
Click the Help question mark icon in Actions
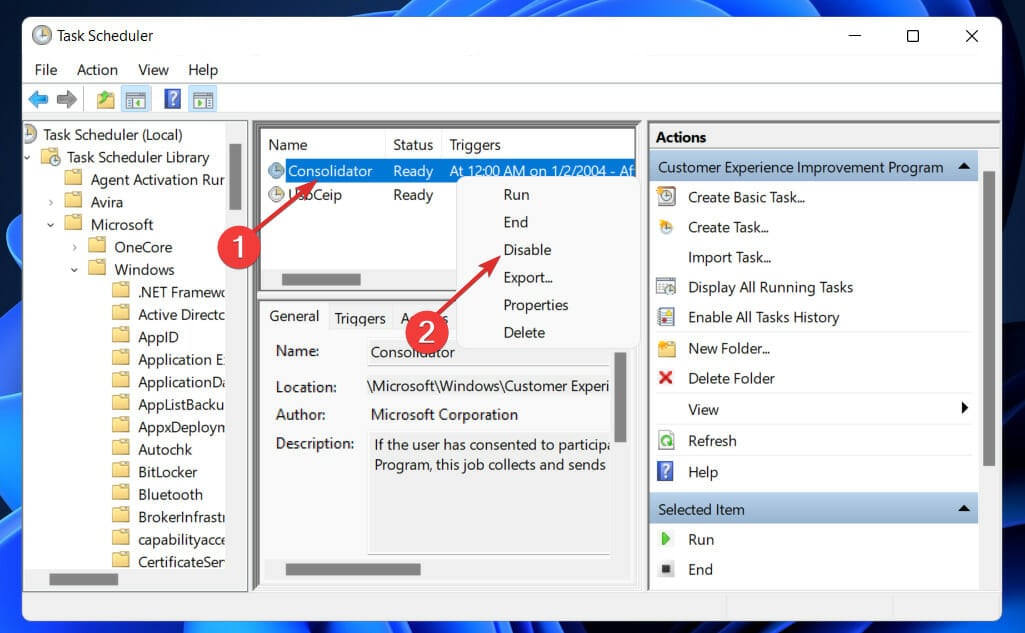coord(665,471)
